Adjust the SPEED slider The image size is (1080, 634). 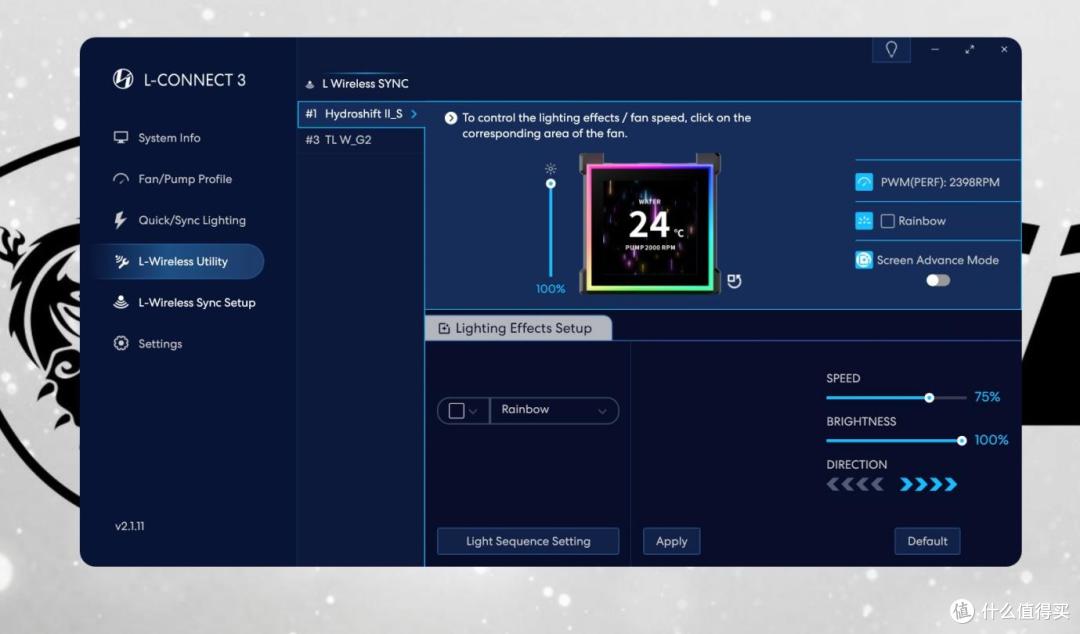[x=896, y=398]
